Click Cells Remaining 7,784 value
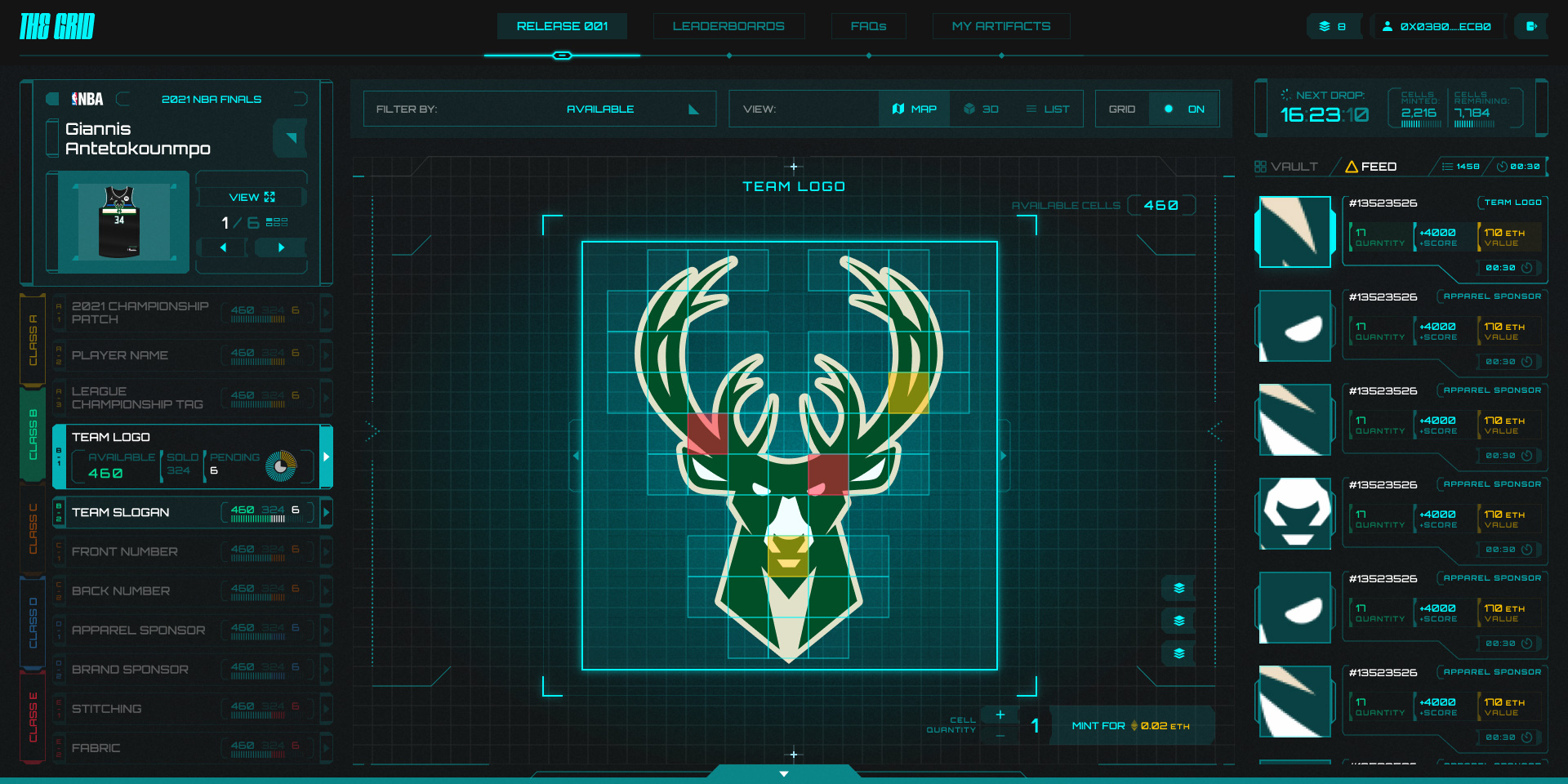This screenshot has width=1568, height=784. tap(1472, 113)
